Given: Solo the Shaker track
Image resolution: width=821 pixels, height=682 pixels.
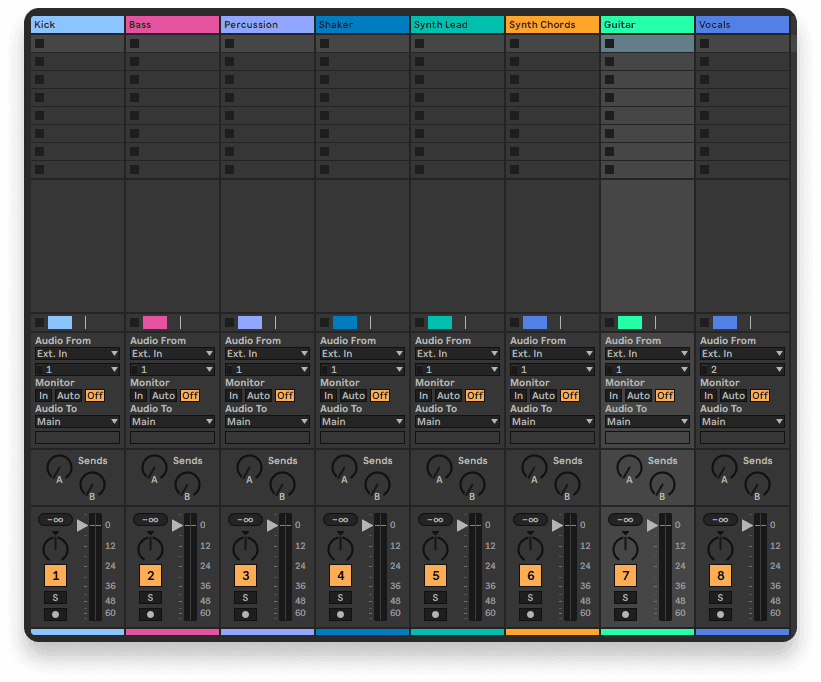Looking at the screenshot, I should point(340,598).
